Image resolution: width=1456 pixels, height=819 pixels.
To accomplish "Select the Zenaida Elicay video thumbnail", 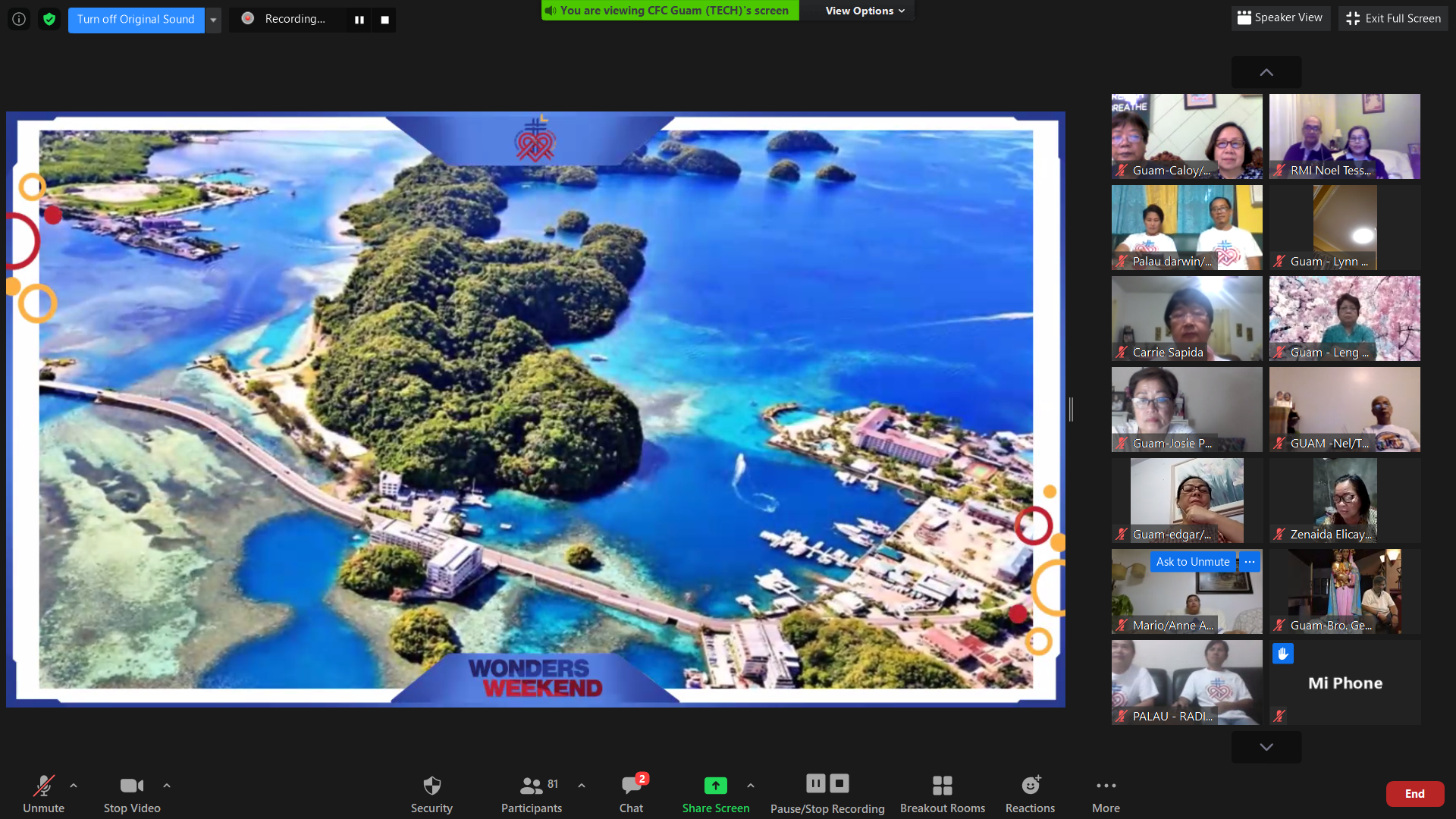I will pyautogui.click(x=1345, y=500).
